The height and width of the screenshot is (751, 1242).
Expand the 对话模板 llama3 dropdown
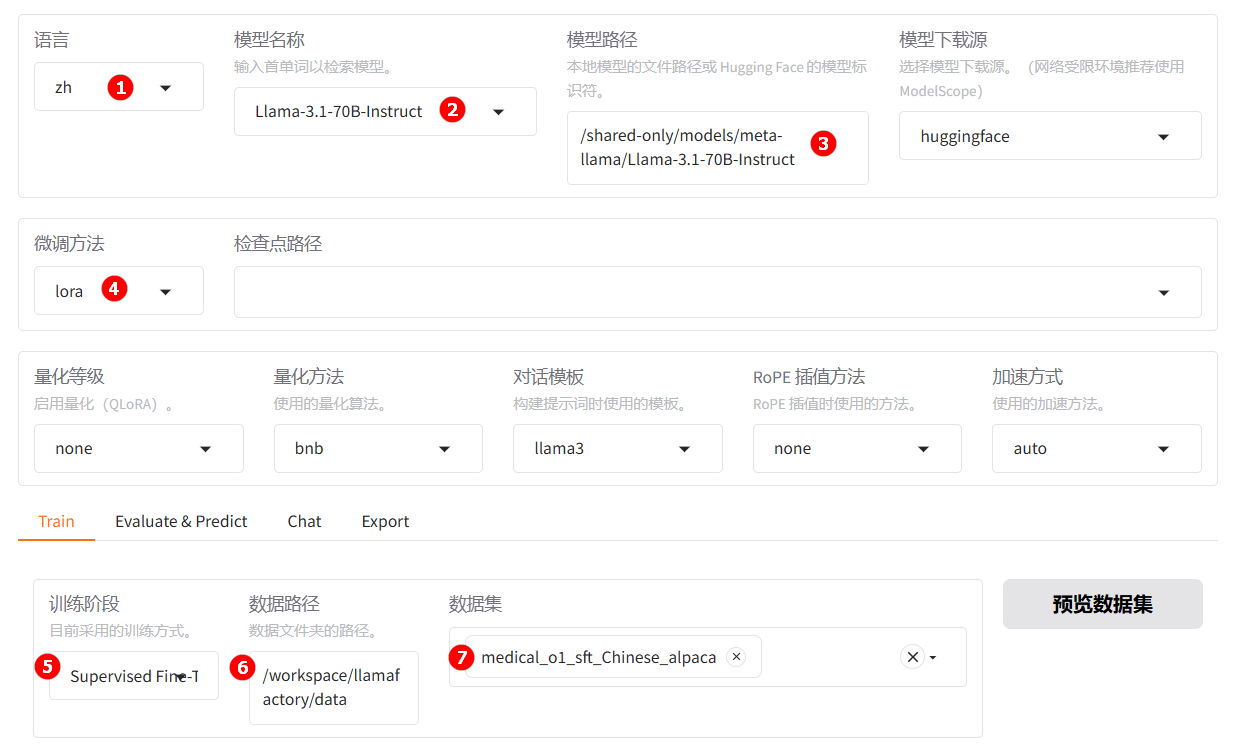684,449
